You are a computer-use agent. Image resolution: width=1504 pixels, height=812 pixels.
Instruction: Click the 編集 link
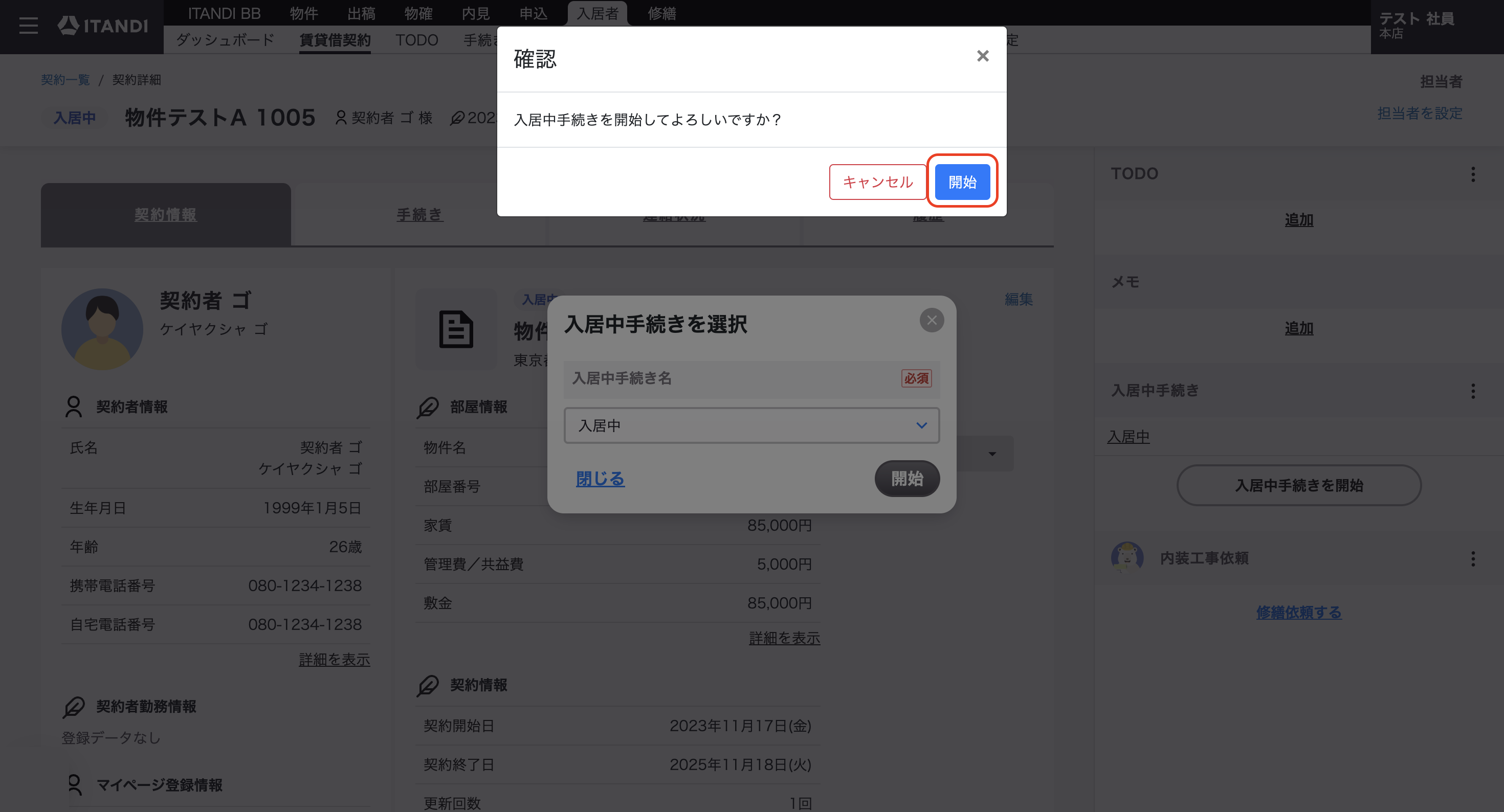(x=1018, y=299)
